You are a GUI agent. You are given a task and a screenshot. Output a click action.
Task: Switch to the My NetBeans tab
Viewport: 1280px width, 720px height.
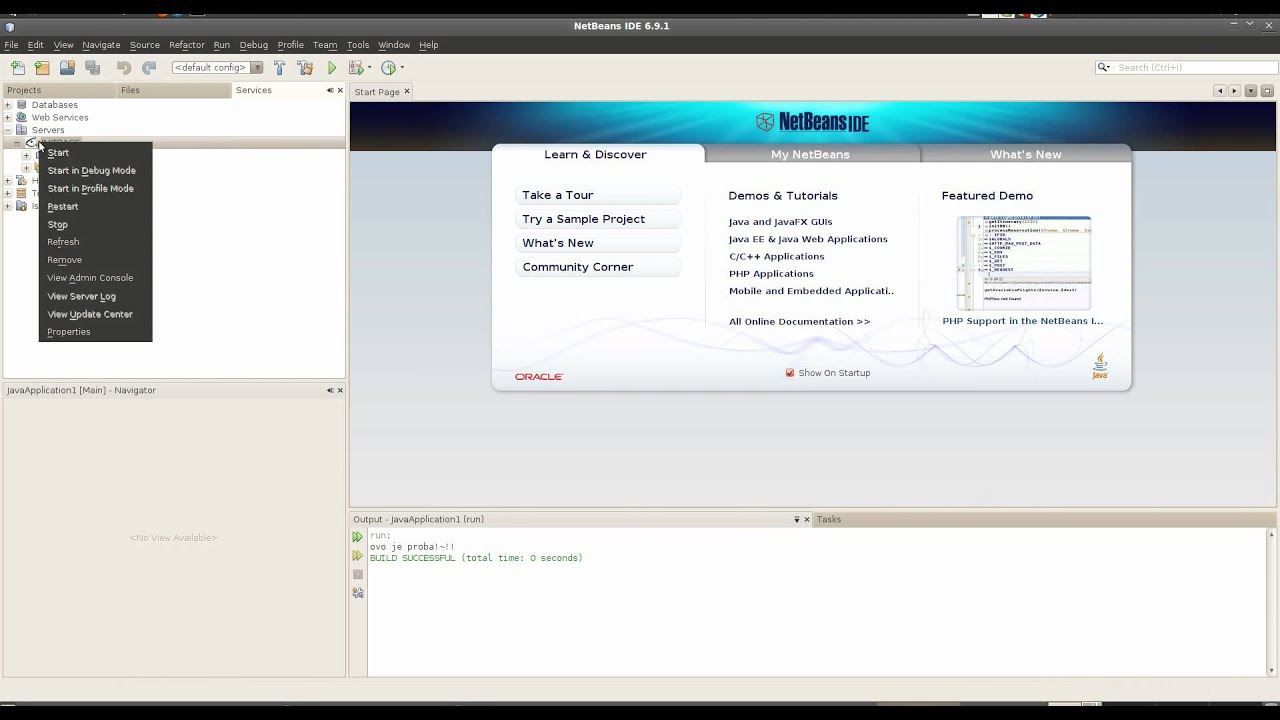coord(810,155)
